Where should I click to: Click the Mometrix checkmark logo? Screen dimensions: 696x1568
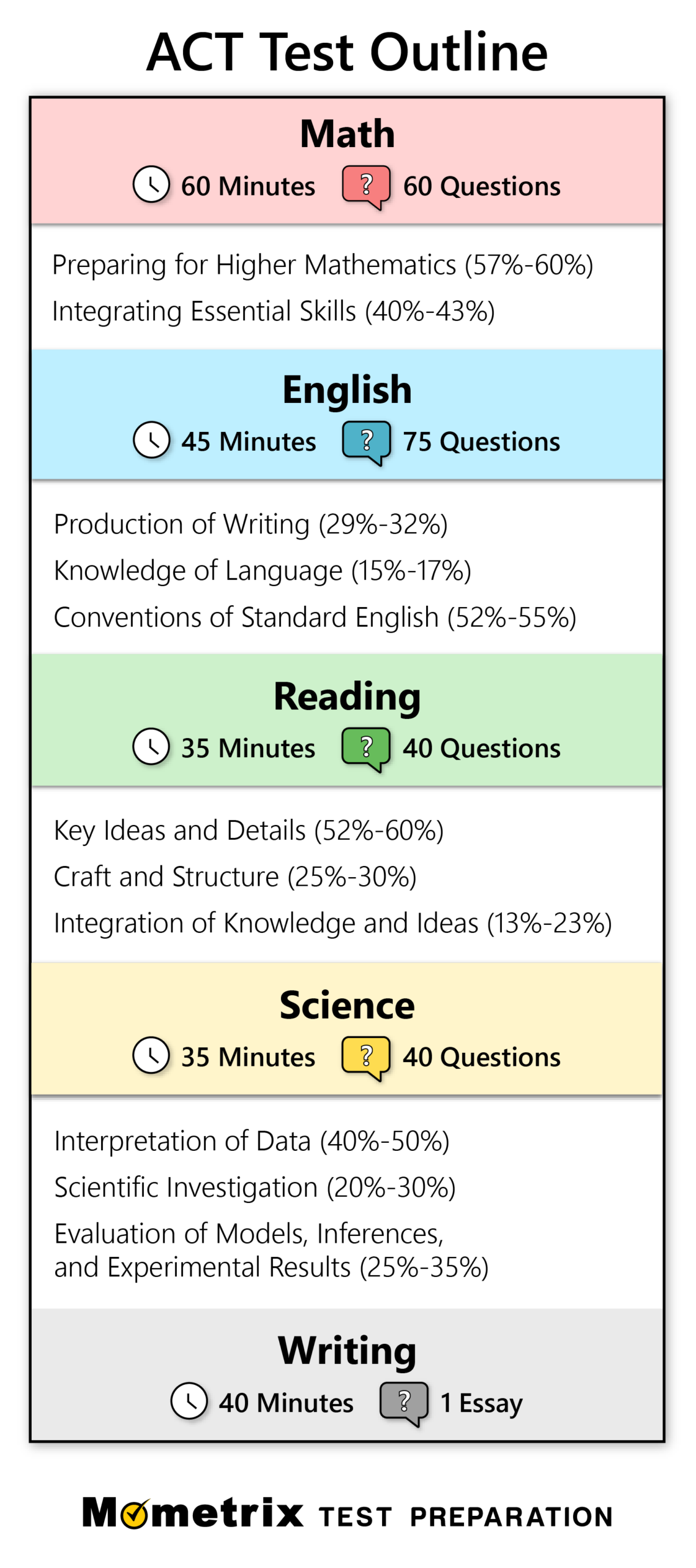pos(135,1514)
